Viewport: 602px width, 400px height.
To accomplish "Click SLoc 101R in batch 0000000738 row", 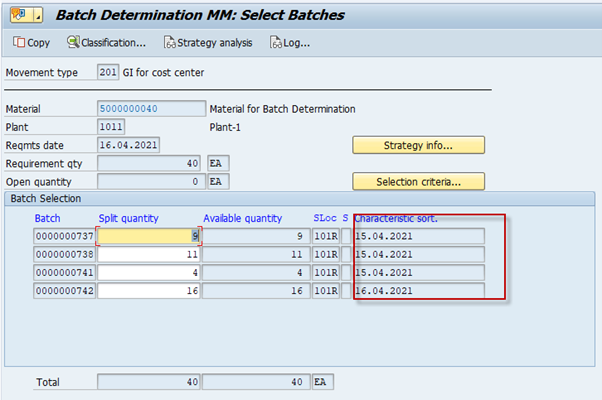I will point(326,254).
